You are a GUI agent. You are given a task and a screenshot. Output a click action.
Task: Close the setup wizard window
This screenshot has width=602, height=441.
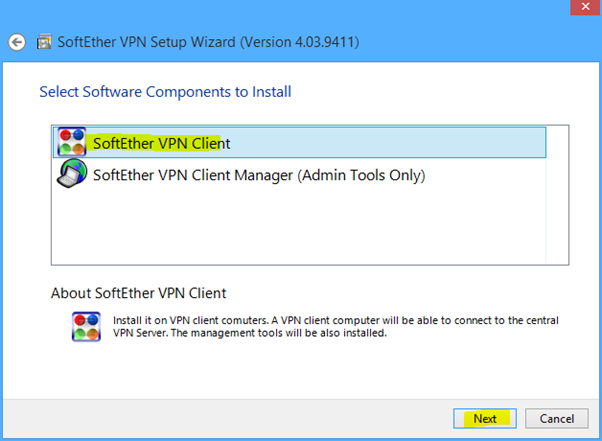(585, 7)
